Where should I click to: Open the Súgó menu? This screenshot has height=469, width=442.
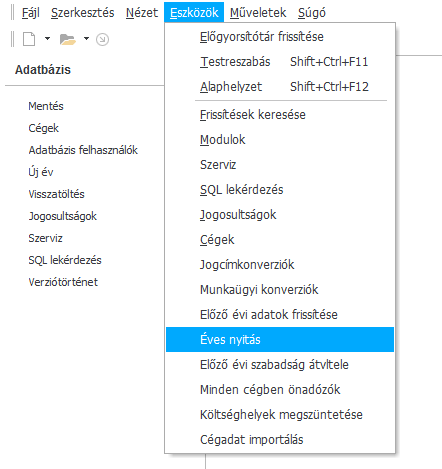click(x=312, y=13)
